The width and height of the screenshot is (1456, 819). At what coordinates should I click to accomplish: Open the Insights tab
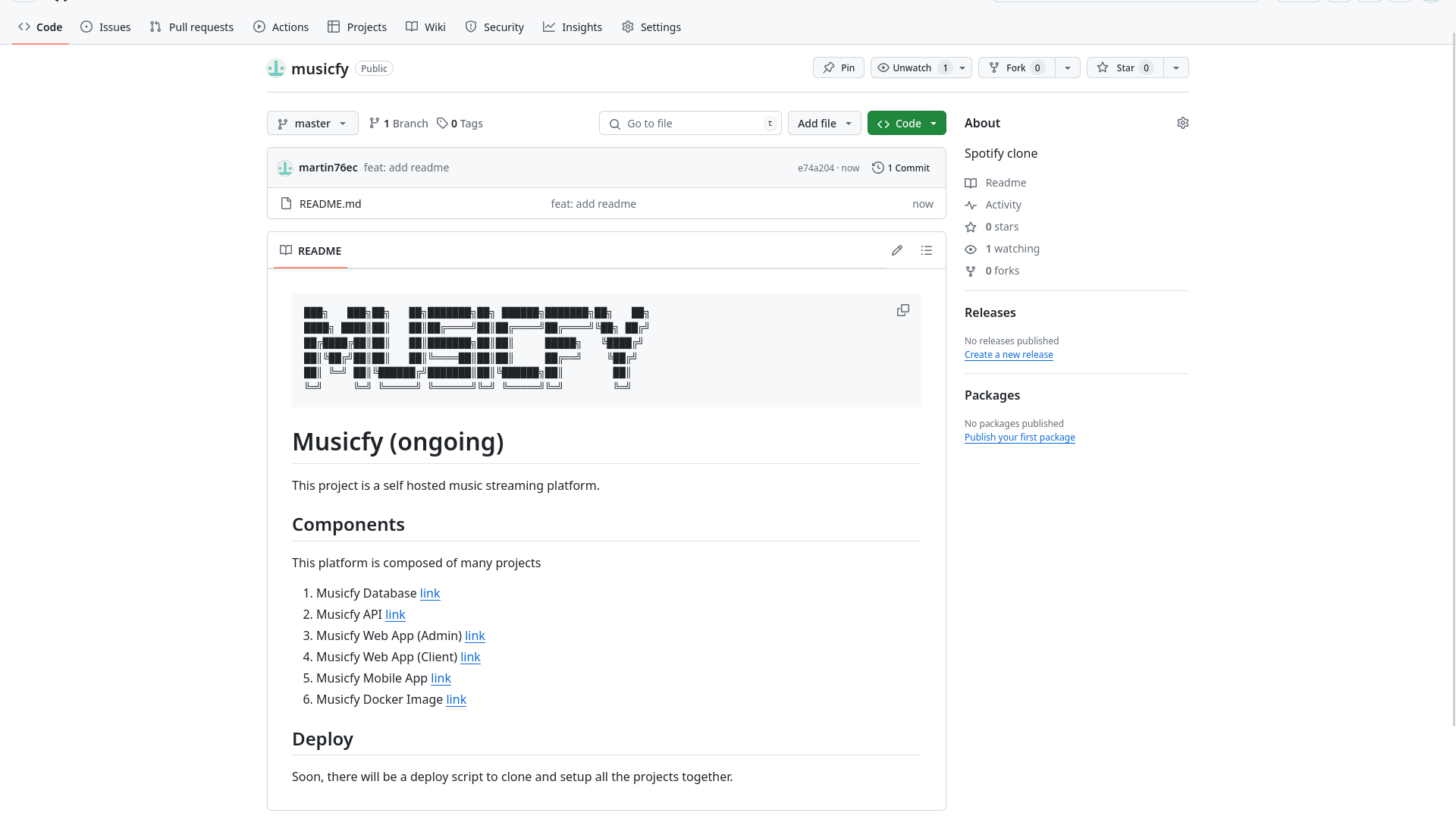pyautogui.click(x=573, y=27)
